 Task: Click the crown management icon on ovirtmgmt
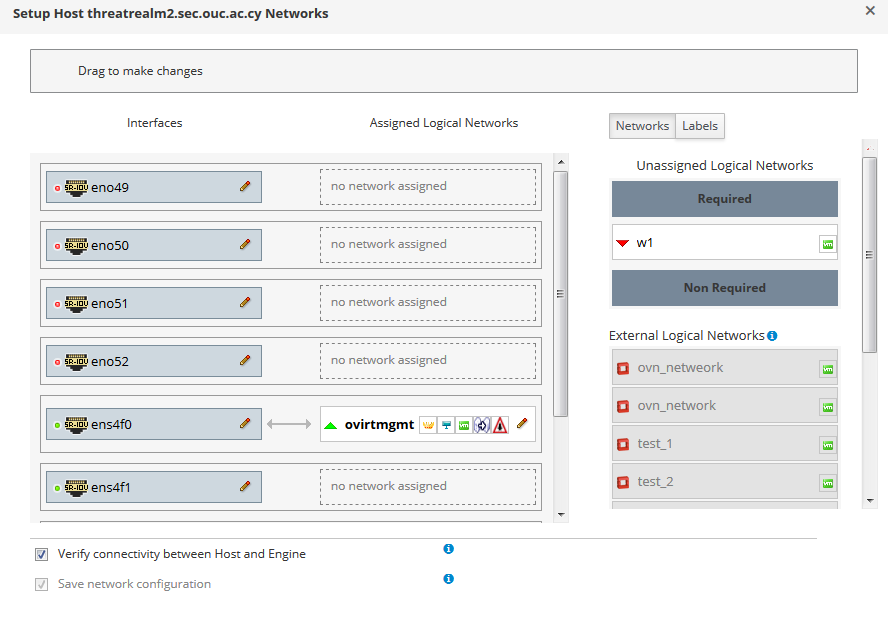[x=428, y=425]
